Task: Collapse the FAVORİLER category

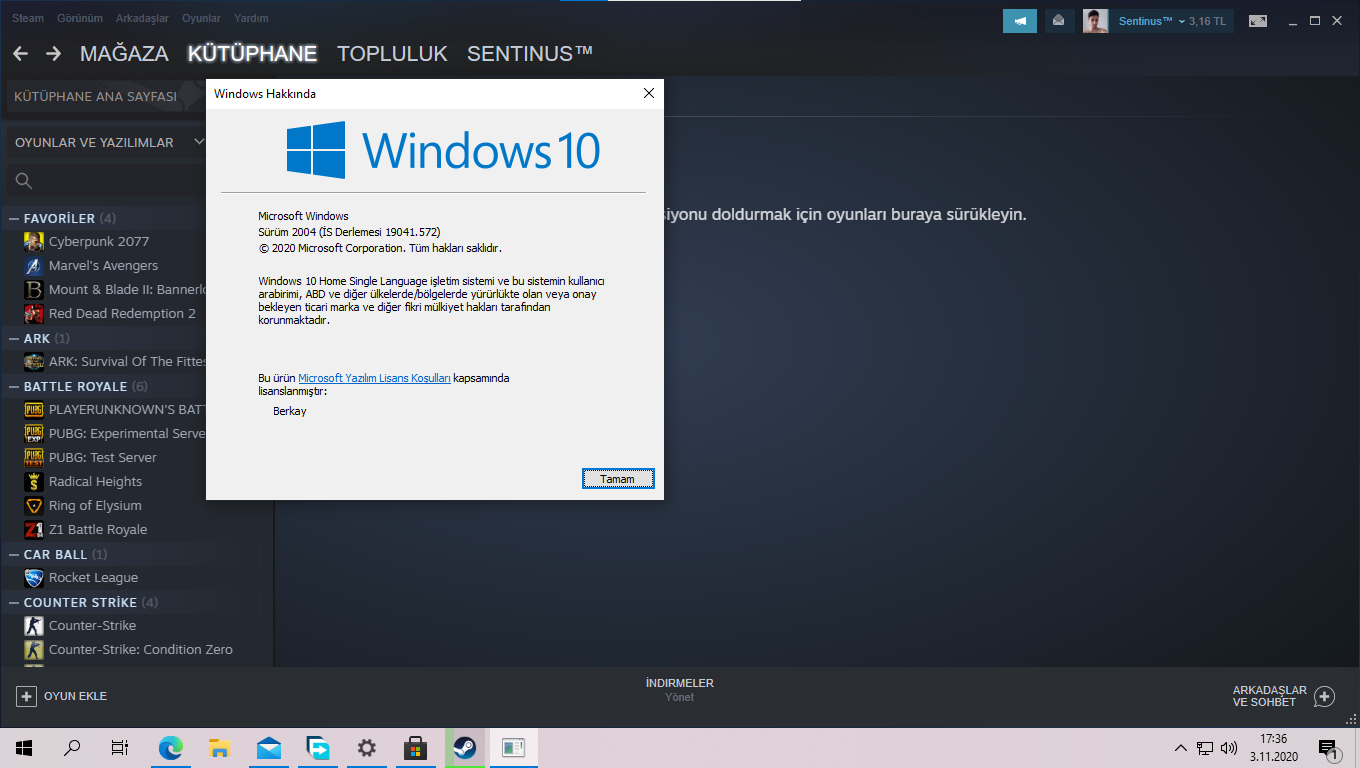Action: pos(14,218)
